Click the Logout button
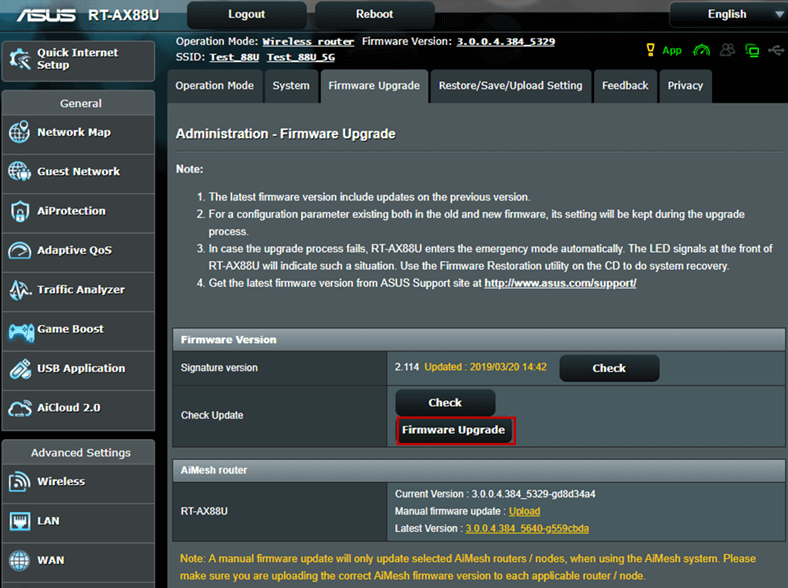The height and width of the screenshot is (588, 788). (247, 15)
